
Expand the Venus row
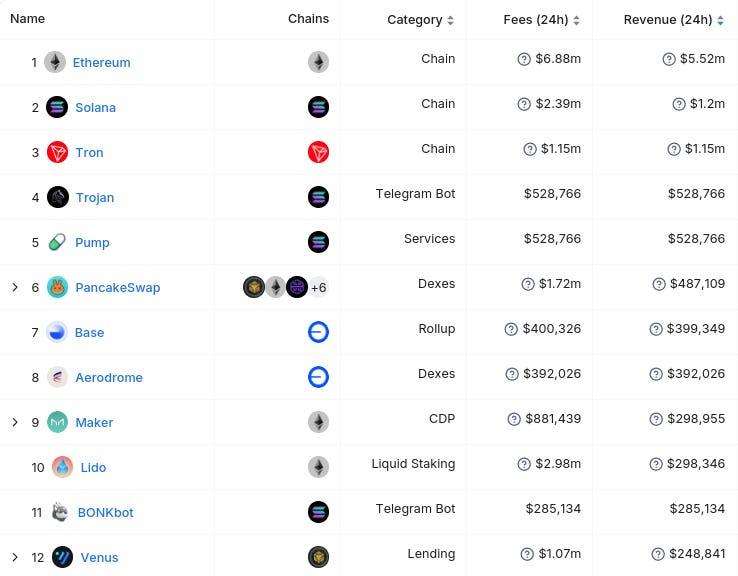(15, 557)
